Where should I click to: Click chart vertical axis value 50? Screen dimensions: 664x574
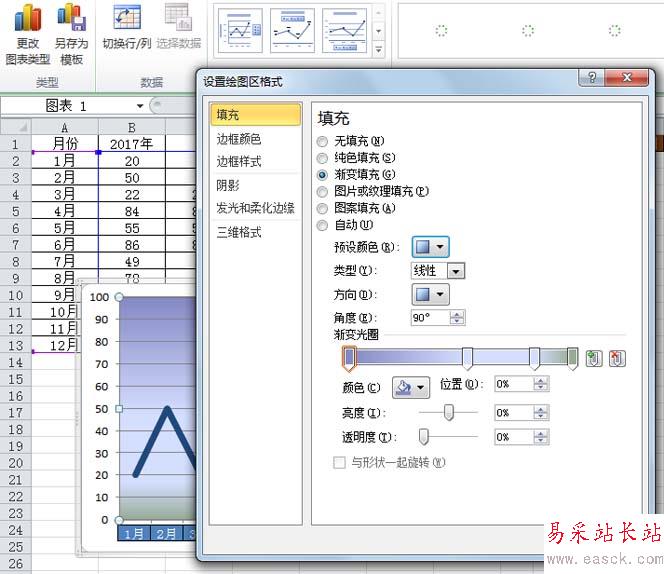click(x=102, y=409)
